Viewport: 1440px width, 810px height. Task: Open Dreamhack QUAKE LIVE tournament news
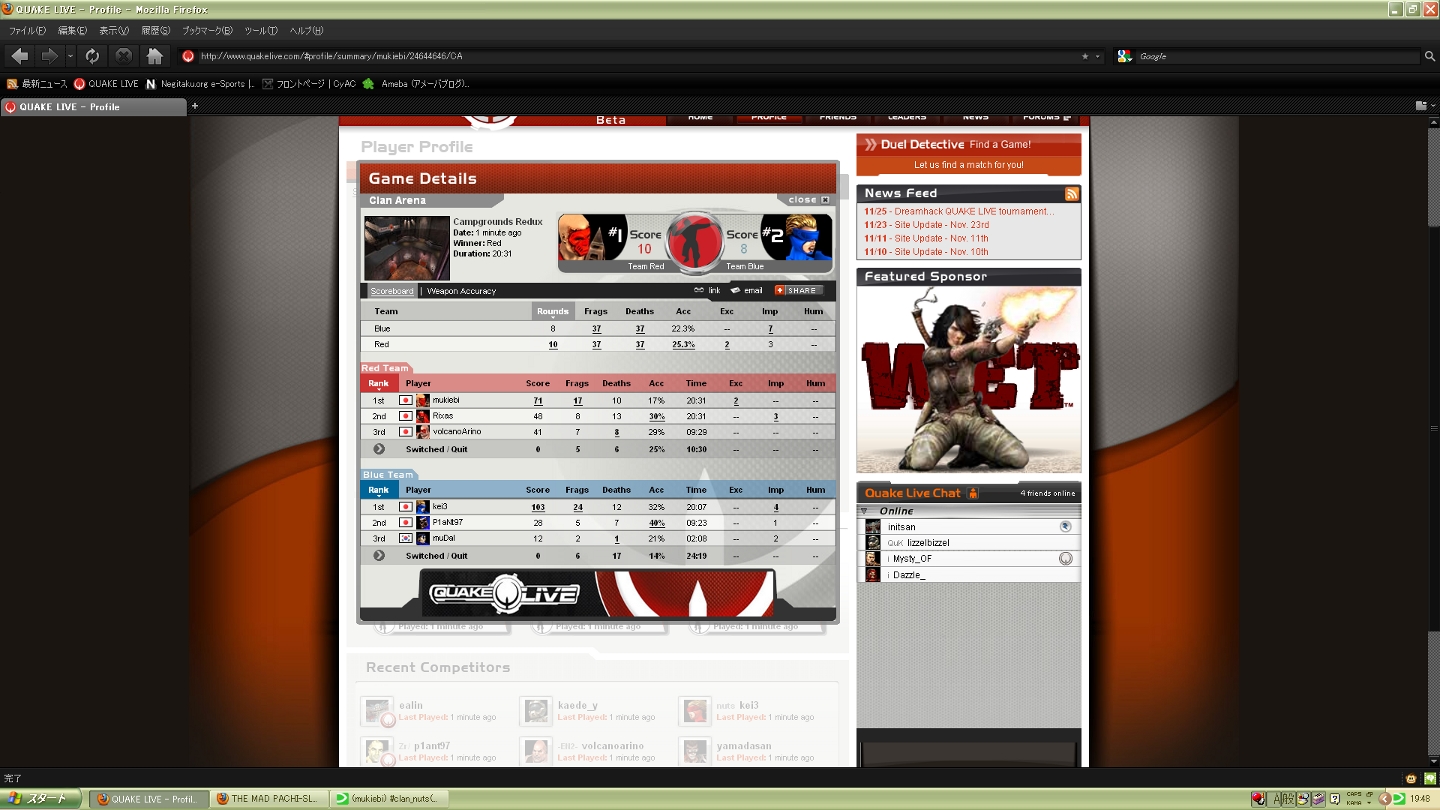point(959,212)
